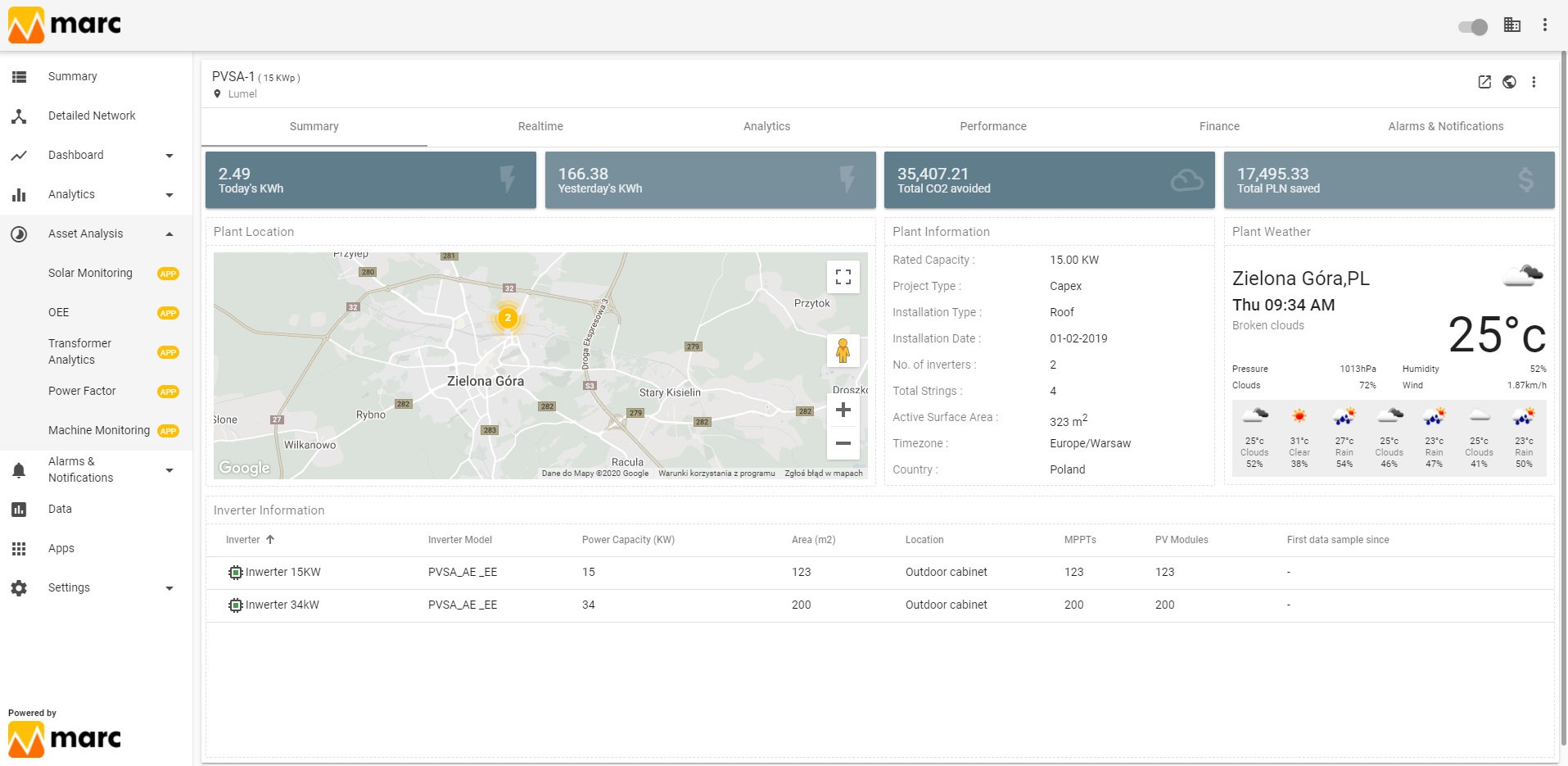Click the Summary list icon in sidebar
This screenshot has width=1568, height=766.
(19, 76)
